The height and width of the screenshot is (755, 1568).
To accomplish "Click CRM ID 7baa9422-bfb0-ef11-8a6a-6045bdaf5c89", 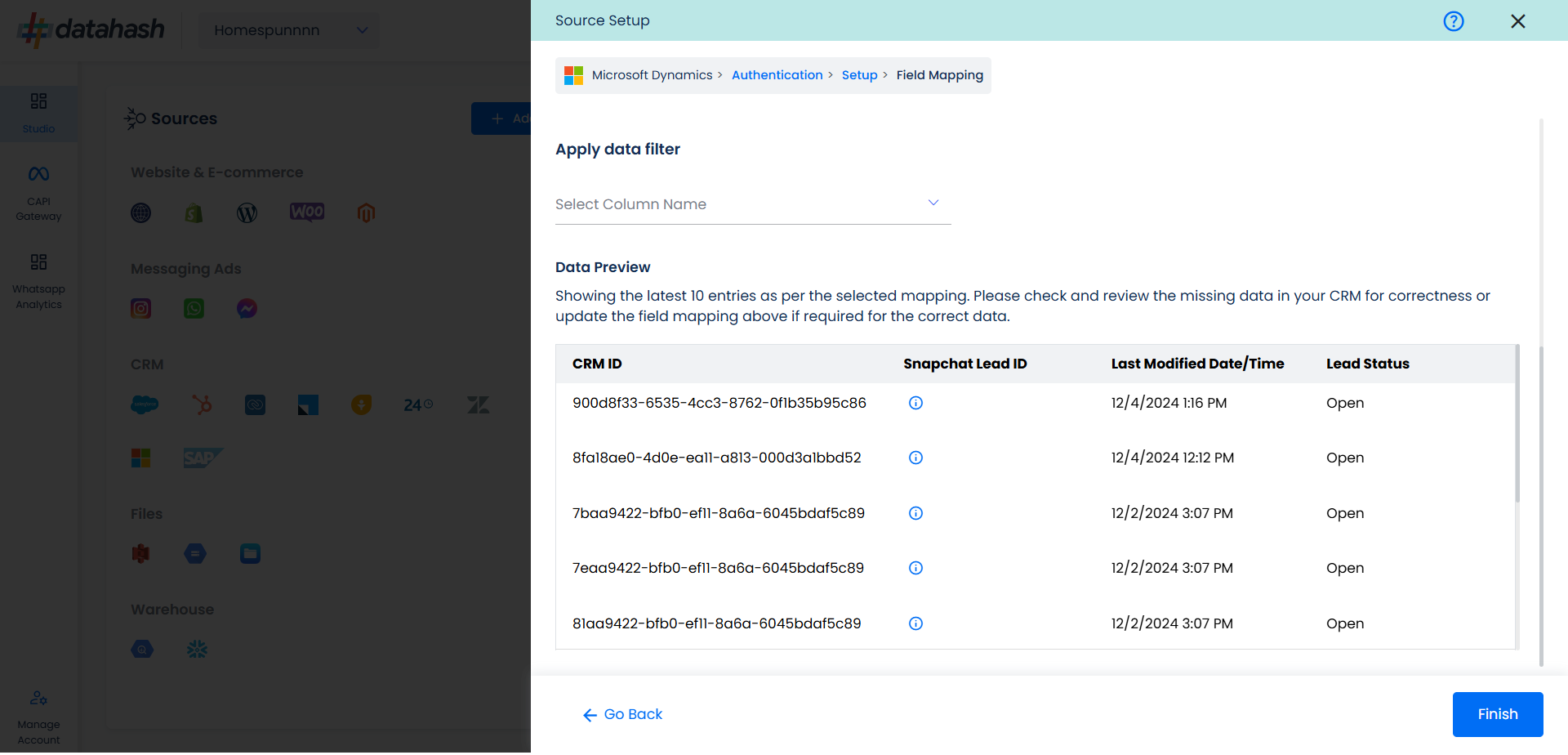I will pyautogui.click(x=718, y=513).
